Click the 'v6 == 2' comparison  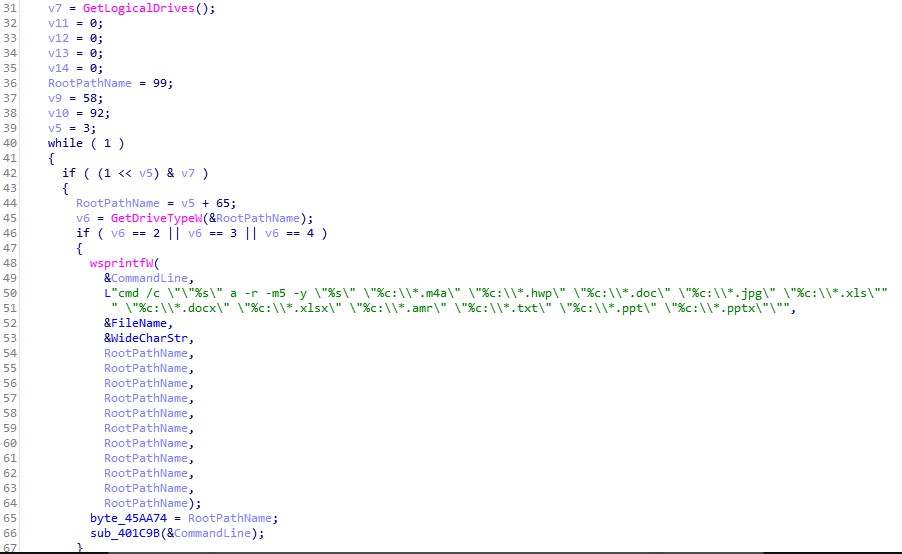pos(135,233)
